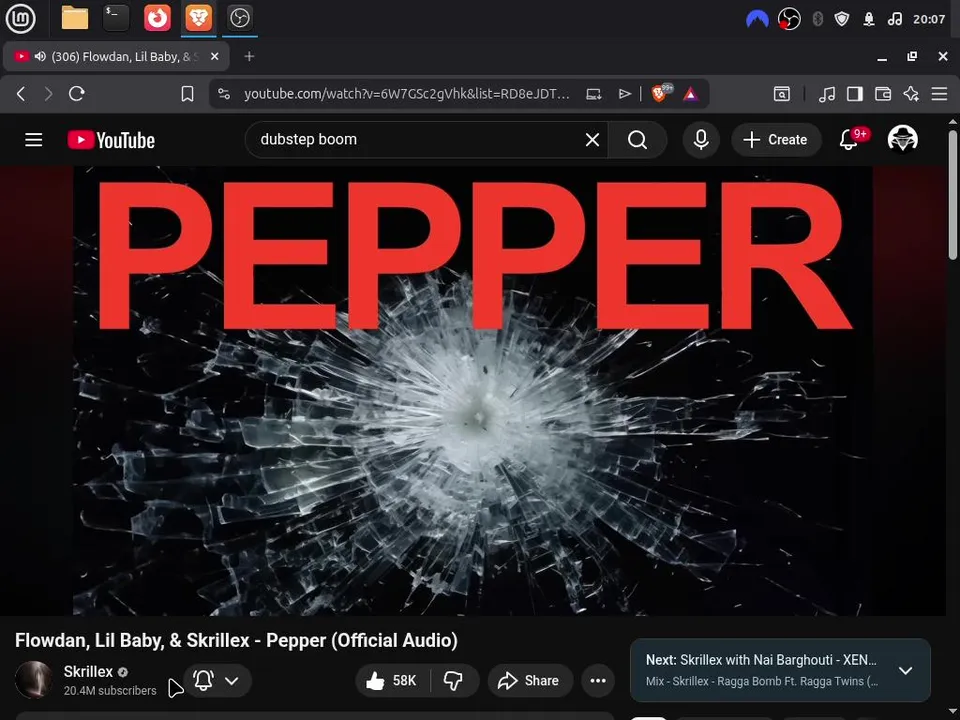Install or cast via the screen icon in the address bar
The image size is (960, 720).
point(593,94)
